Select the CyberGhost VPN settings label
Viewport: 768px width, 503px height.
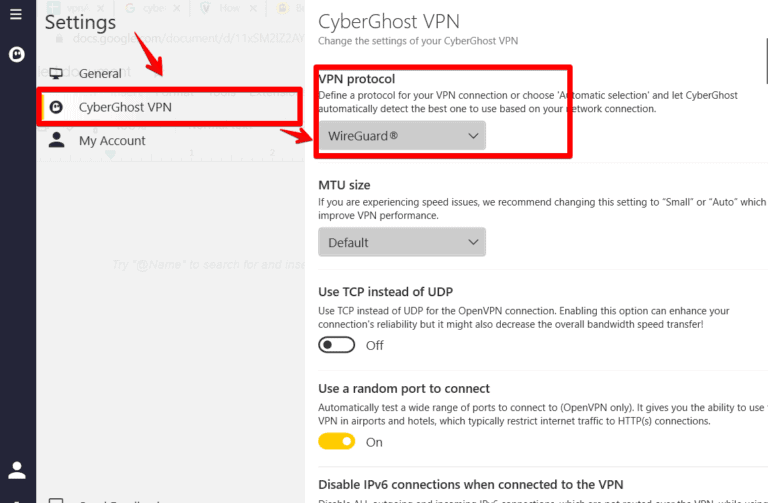pos(125,107)
